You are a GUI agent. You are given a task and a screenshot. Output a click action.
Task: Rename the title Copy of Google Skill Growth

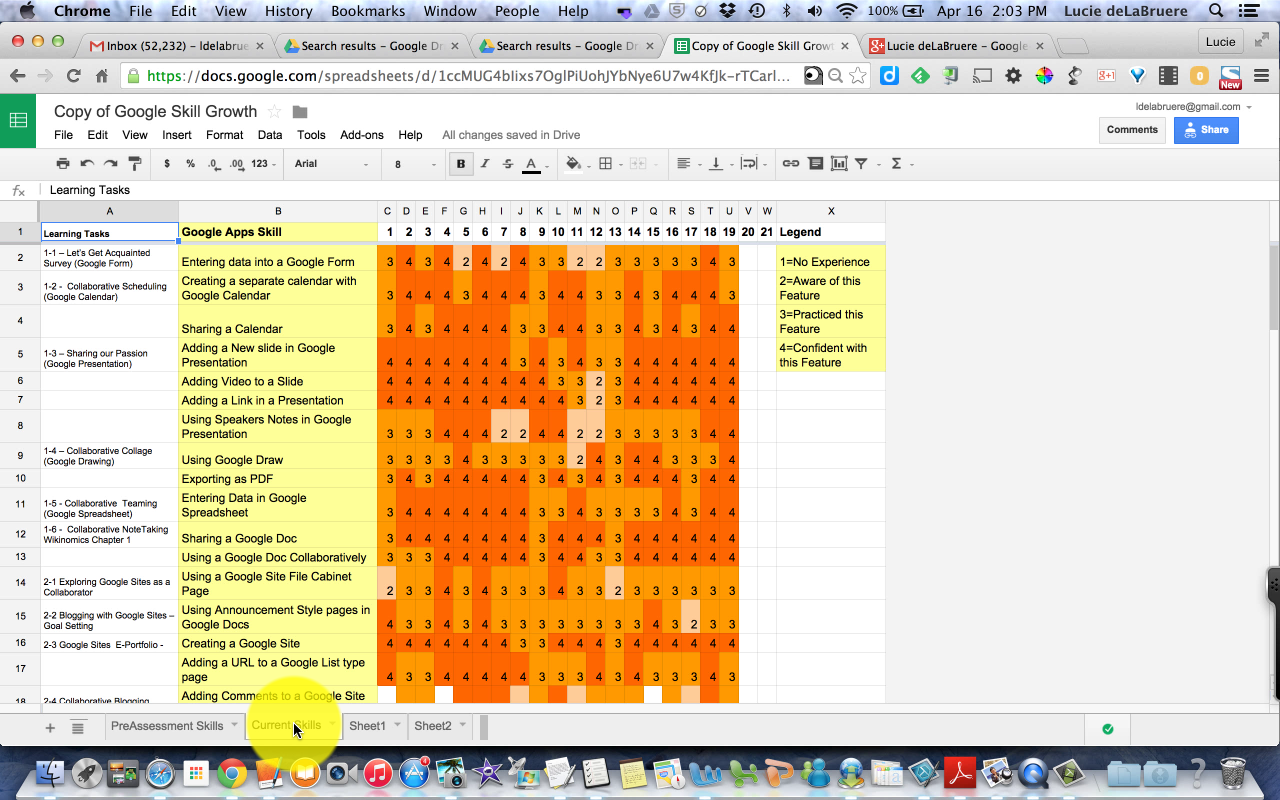coord(155,112)
